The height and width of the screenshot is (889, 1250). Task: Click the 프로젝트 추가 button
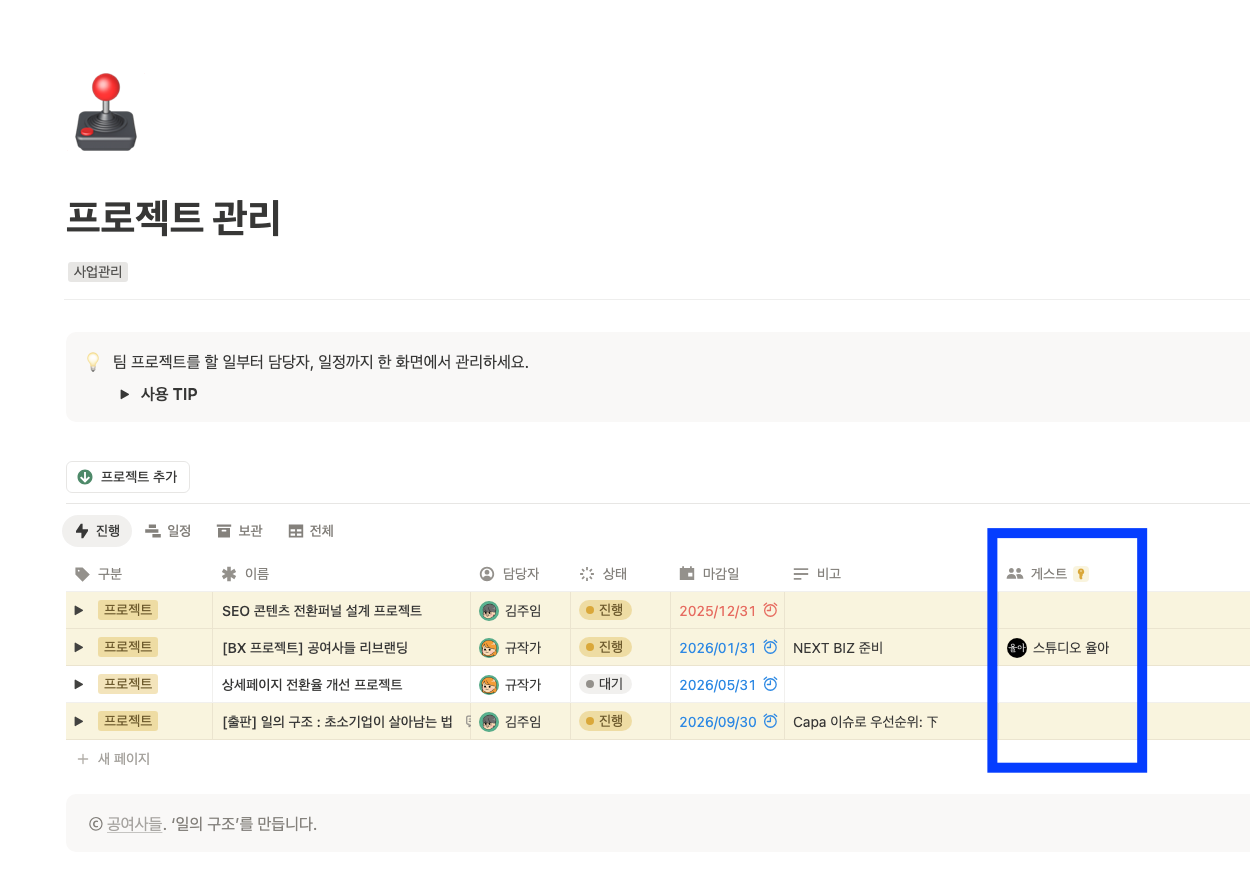(128, 477)
